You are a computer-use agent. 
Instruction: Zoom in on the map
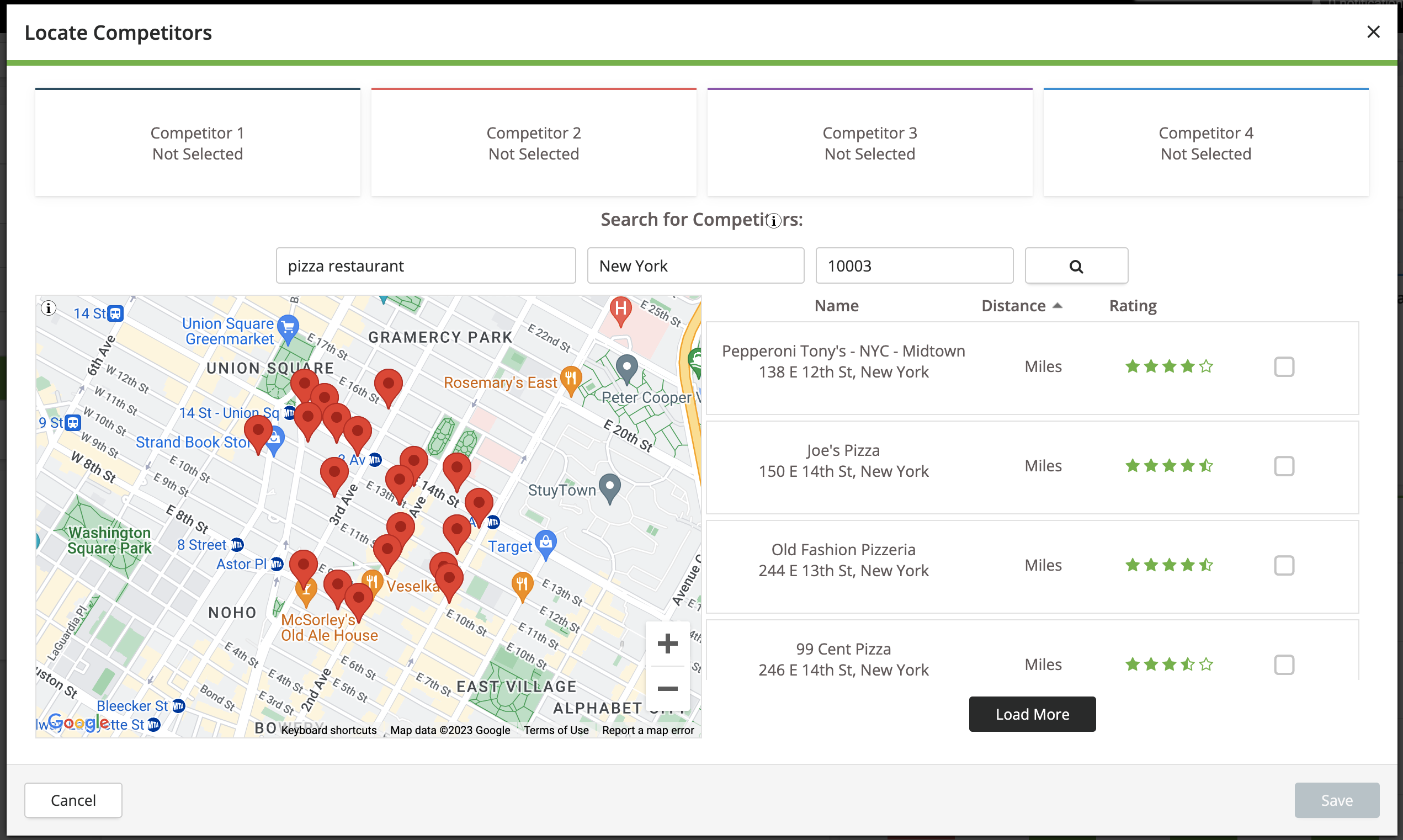667,644
